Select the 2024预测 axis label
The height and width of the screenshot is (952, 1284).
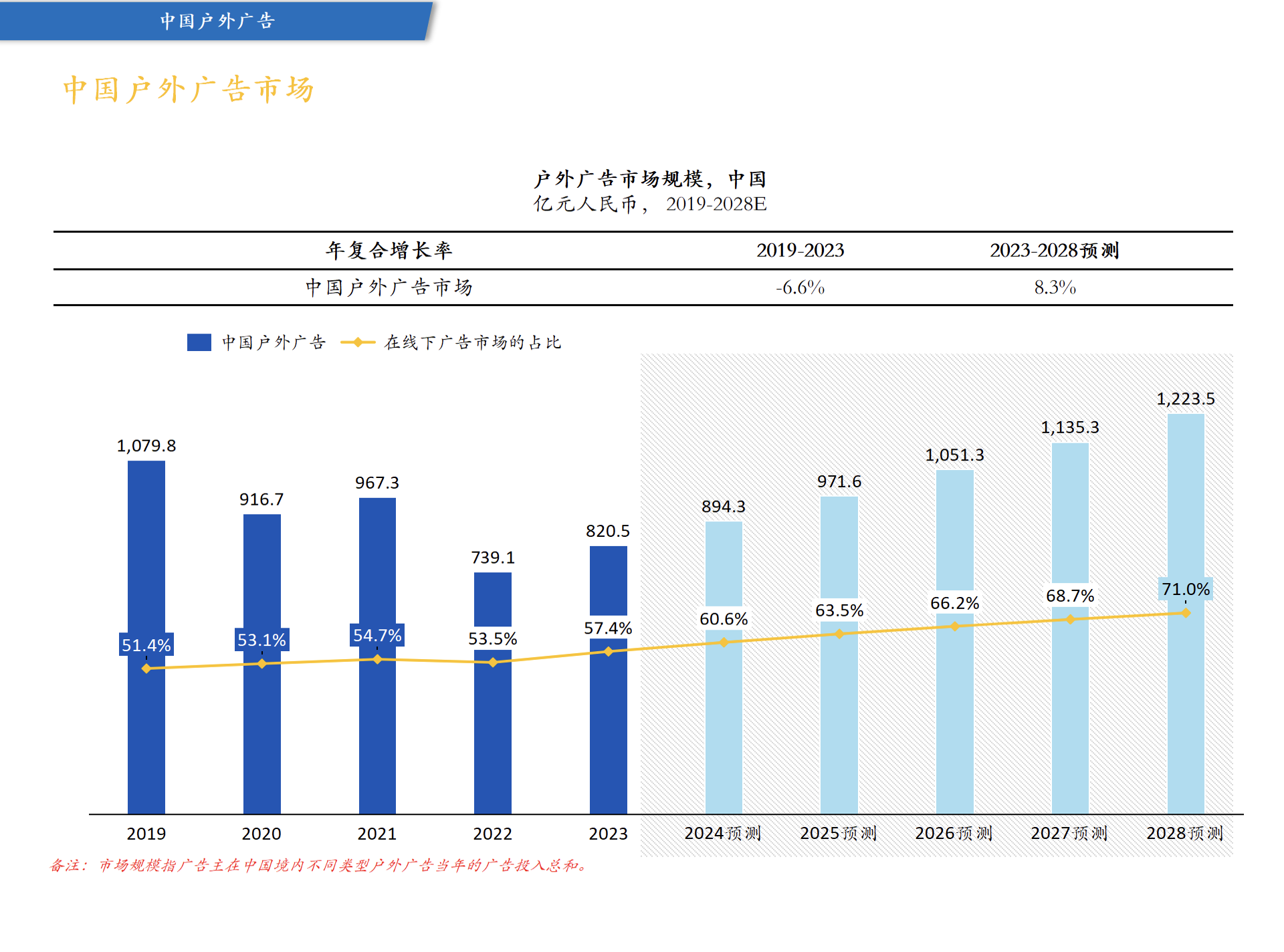coord(723,833)
